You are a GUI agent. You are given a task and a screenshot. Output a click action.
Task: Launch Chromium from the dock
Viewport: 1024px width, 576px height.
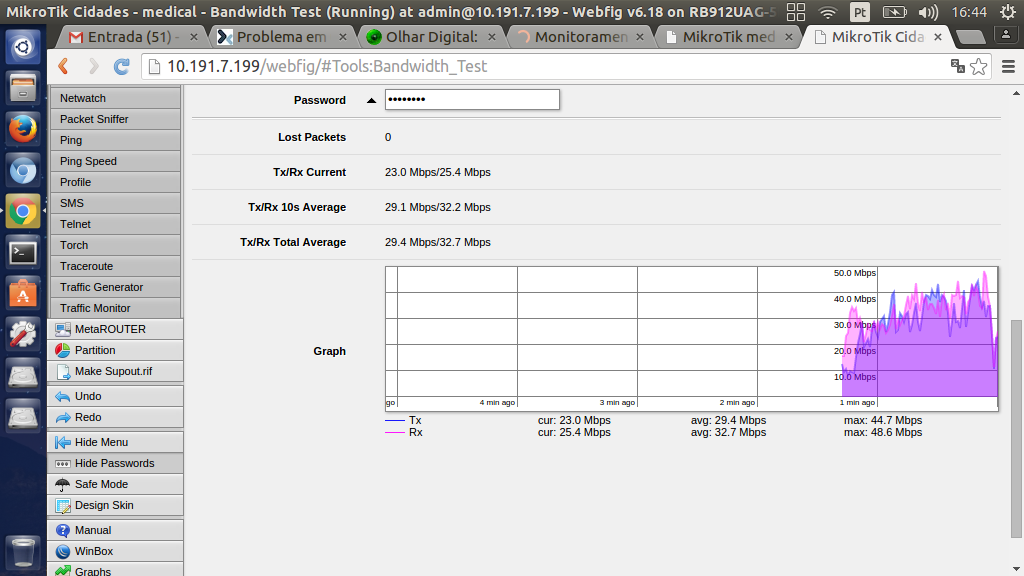coord(23,171)
